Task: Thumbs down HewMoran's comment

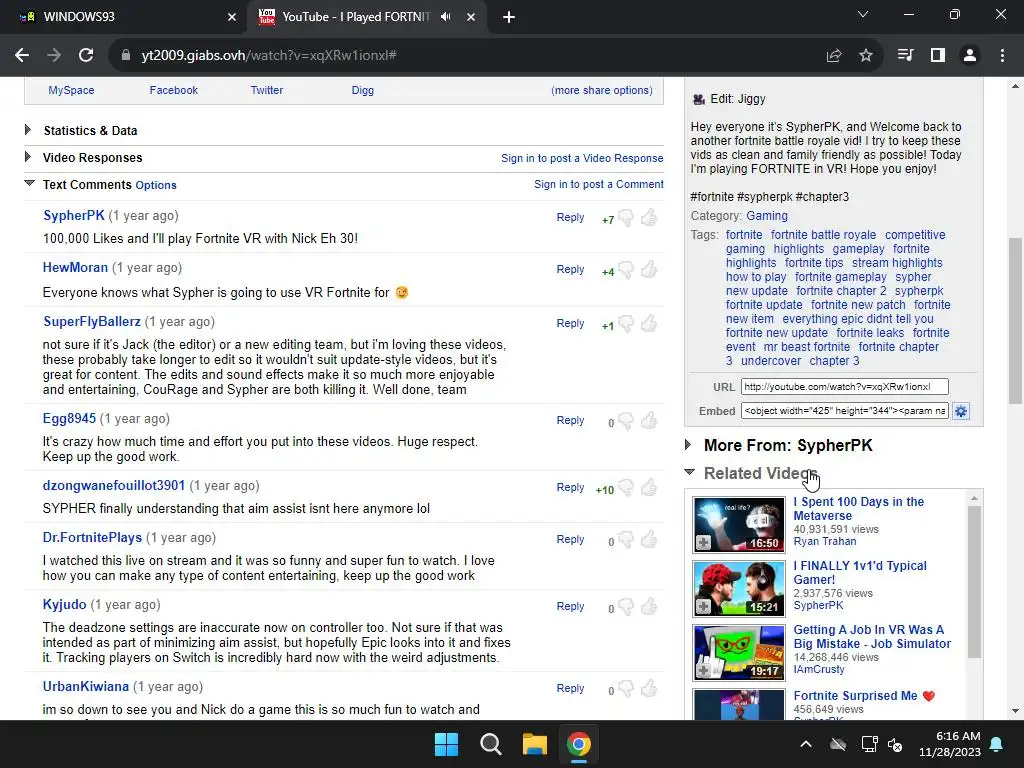Action: pos(626,270)
